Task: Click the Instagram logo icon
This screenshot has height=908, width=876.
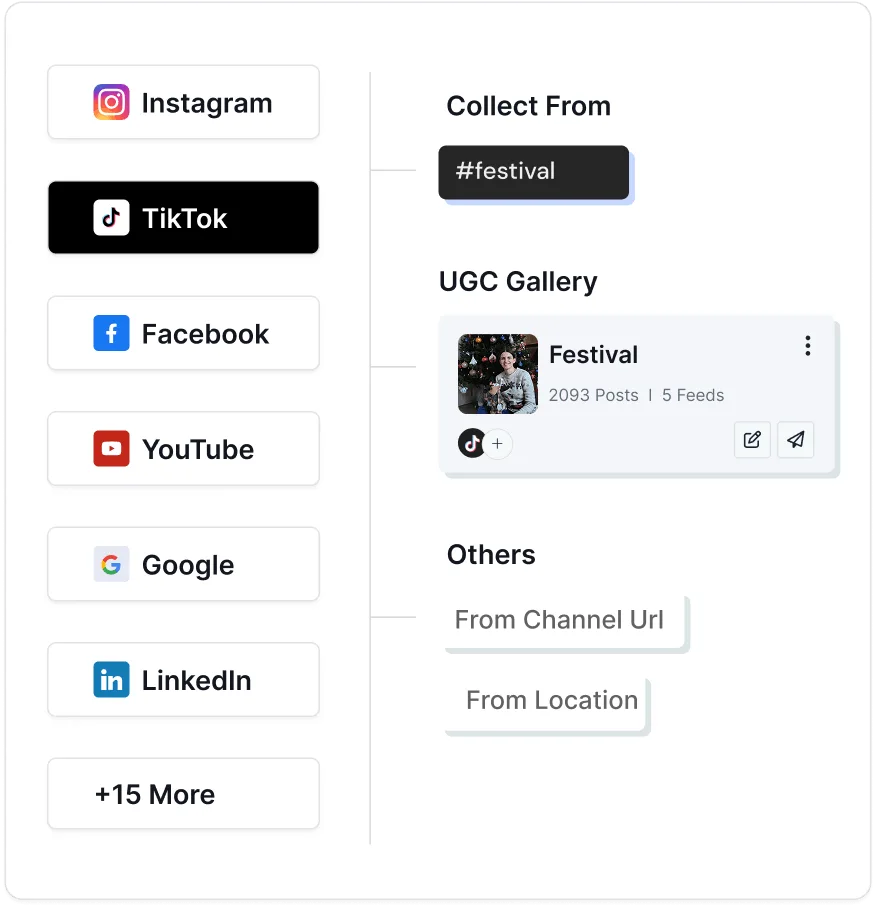Action: click(x=111, y=102)
